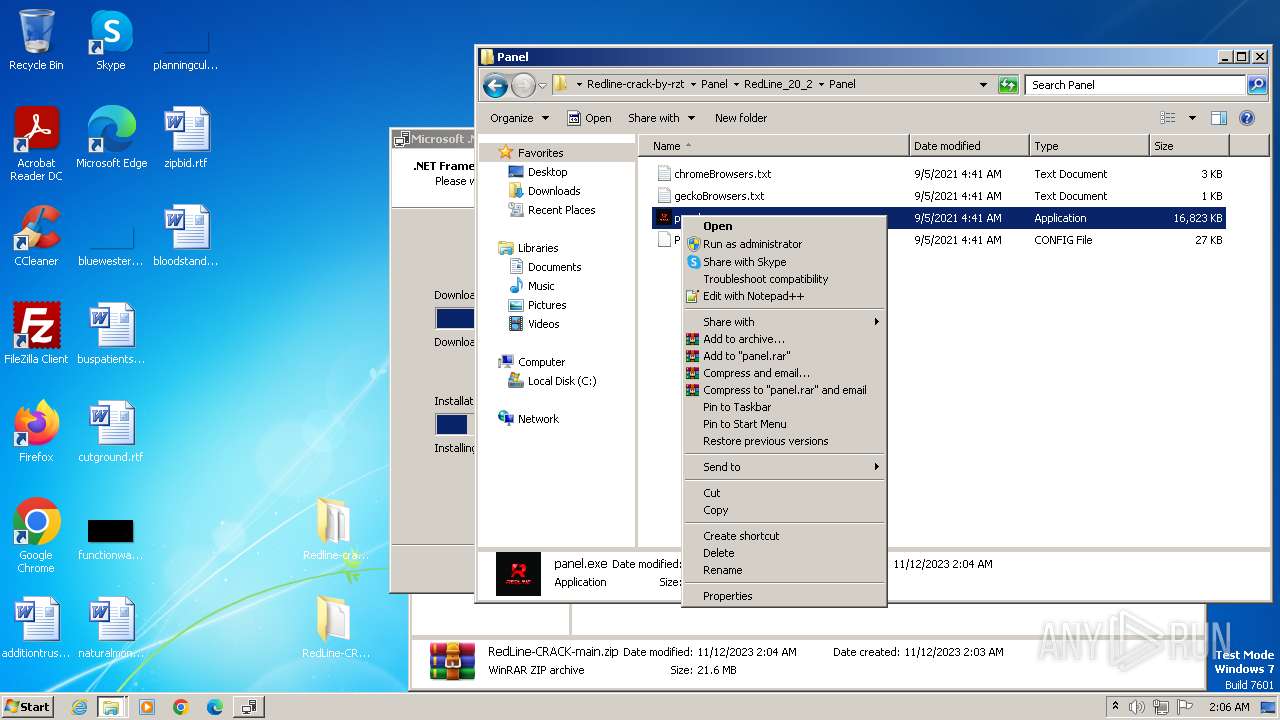This screenshot has width=1280, height=720.
Task: Click the New folder button
Action: click(741, 118)
